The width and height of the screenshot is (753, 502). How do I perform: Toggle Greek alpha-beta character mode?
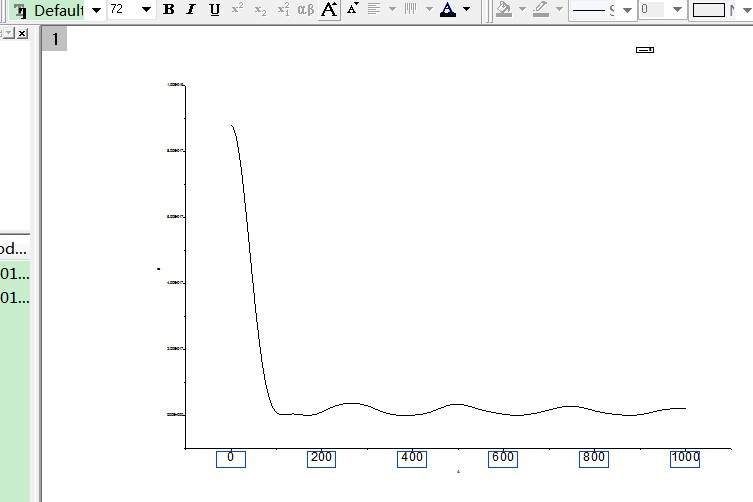click(x=305, y=9)
